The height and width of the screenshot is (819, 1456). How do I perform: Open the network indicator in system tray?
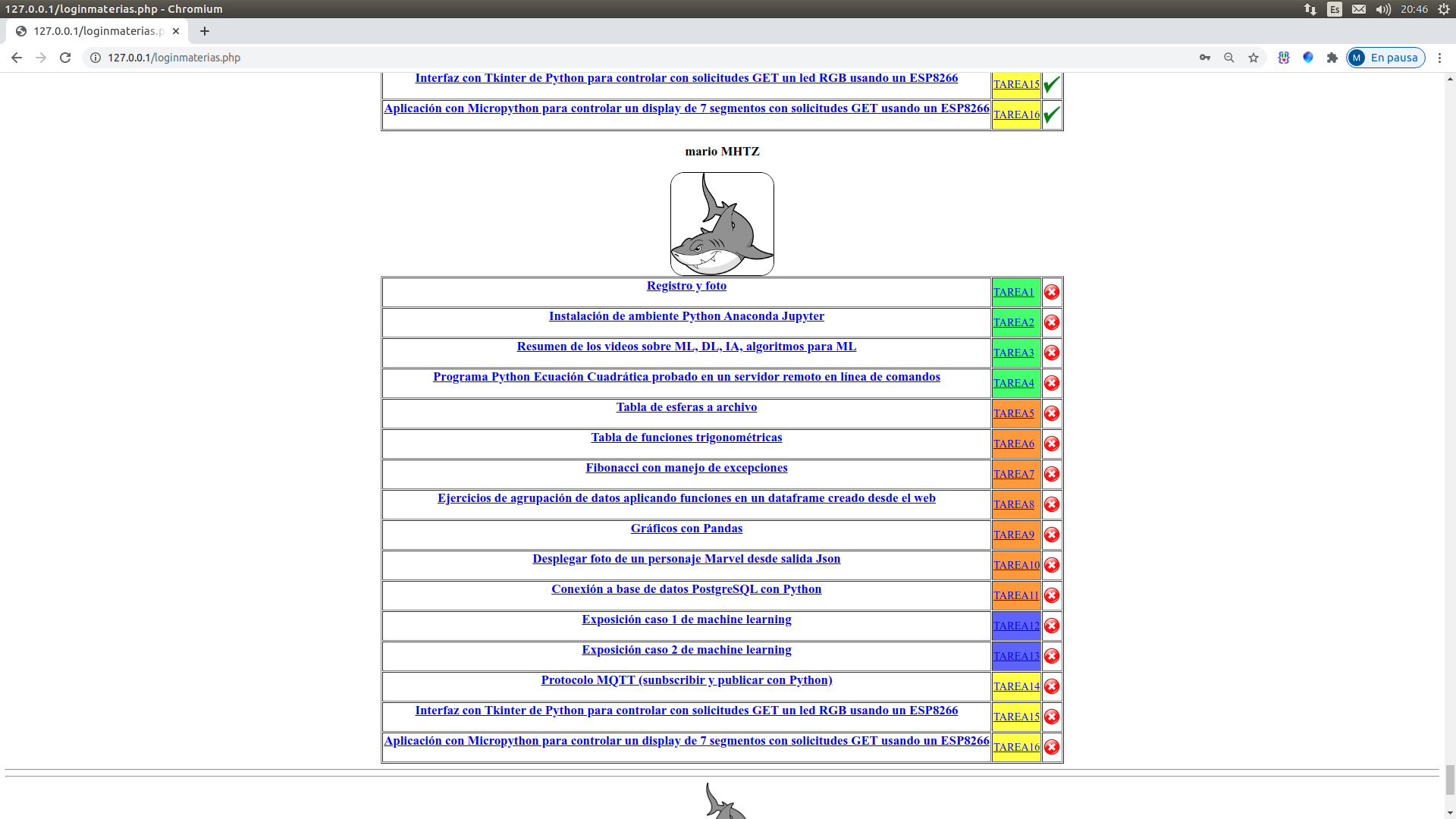pos(1310,9)
